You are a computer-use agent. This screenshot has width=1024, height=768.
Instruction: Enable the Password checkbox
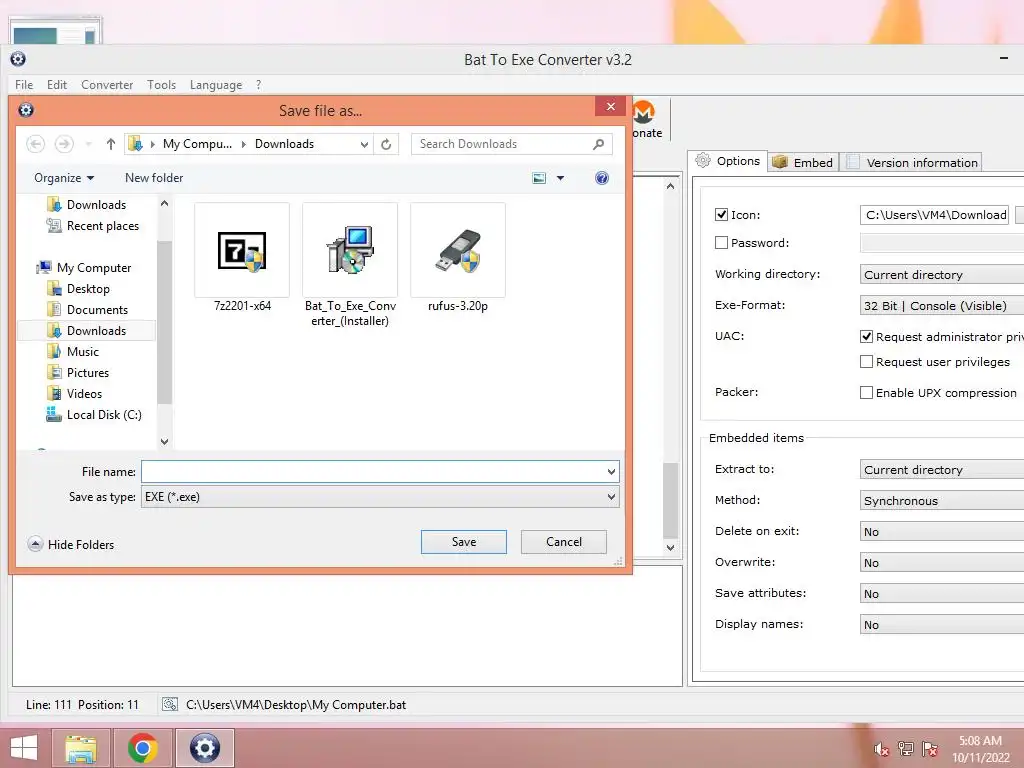[721, 243]
